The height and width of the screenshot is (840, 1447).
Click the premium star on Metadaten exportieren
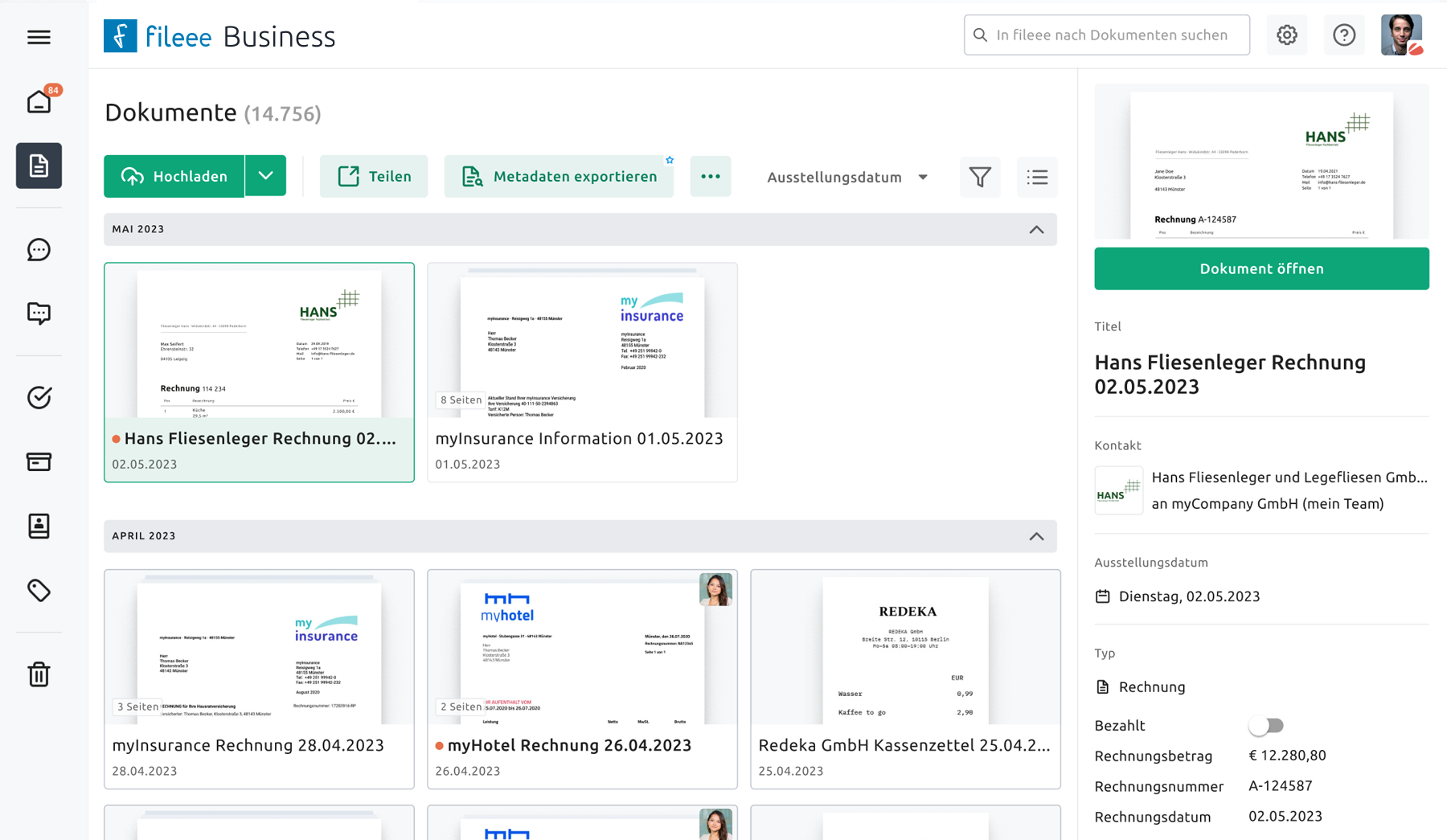click(x=670, y=160)
